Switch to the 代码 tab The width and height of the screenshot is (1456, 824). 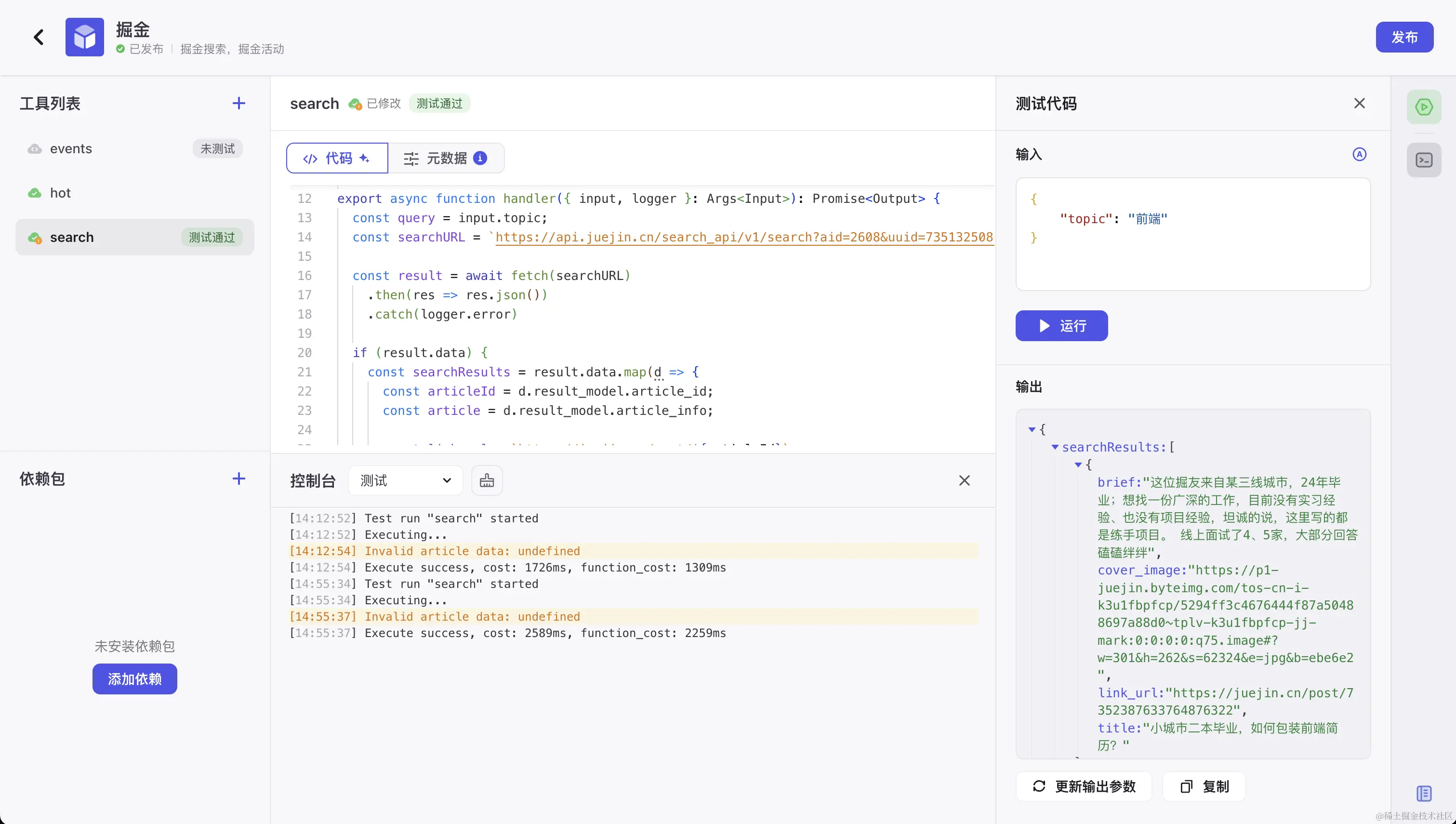click(337, 158)
